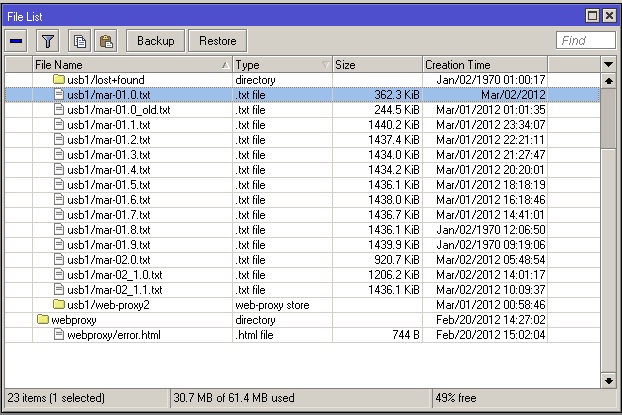Open the filter funnel button
Viewport: 622px width, 415px height.
pyautogui.click(x=48, y=41)
